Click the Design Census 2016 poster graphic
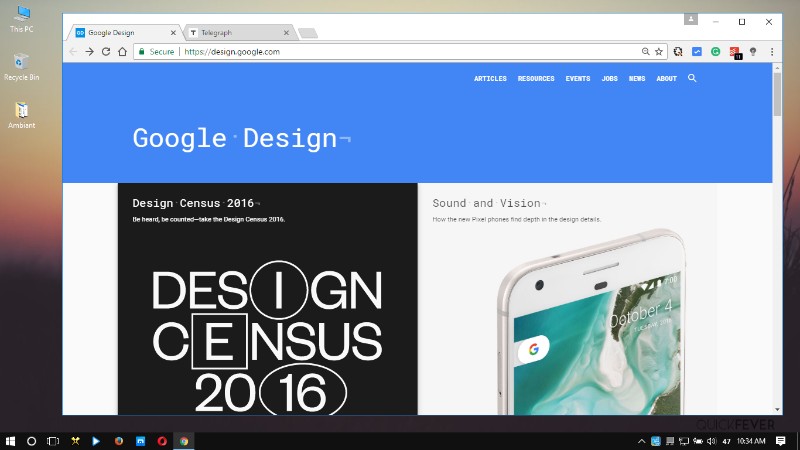The height and width of the screenshot is (450, 800). [x=267, y=338]
